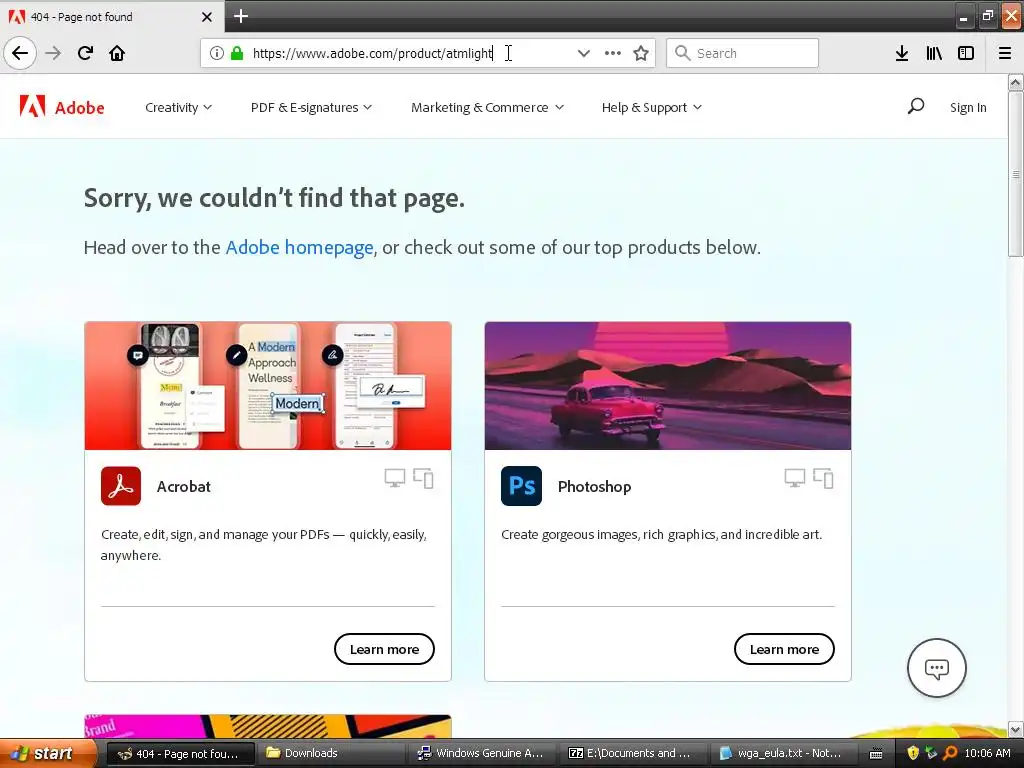Screen dimensions: 1024x768
Task: Click the page URL in address bar
Action: pos(372,53)
